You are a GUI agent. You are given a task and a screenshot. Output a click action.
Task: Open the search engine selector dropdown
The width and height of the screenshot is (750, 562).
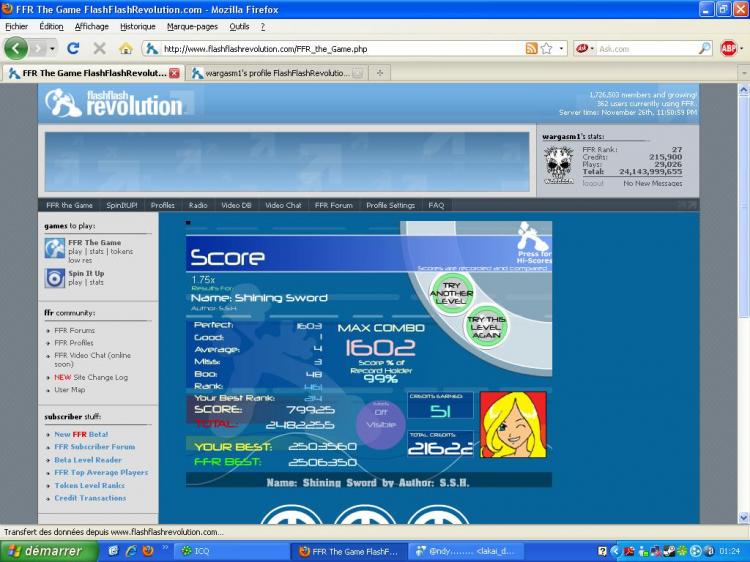tap(588, 48)
